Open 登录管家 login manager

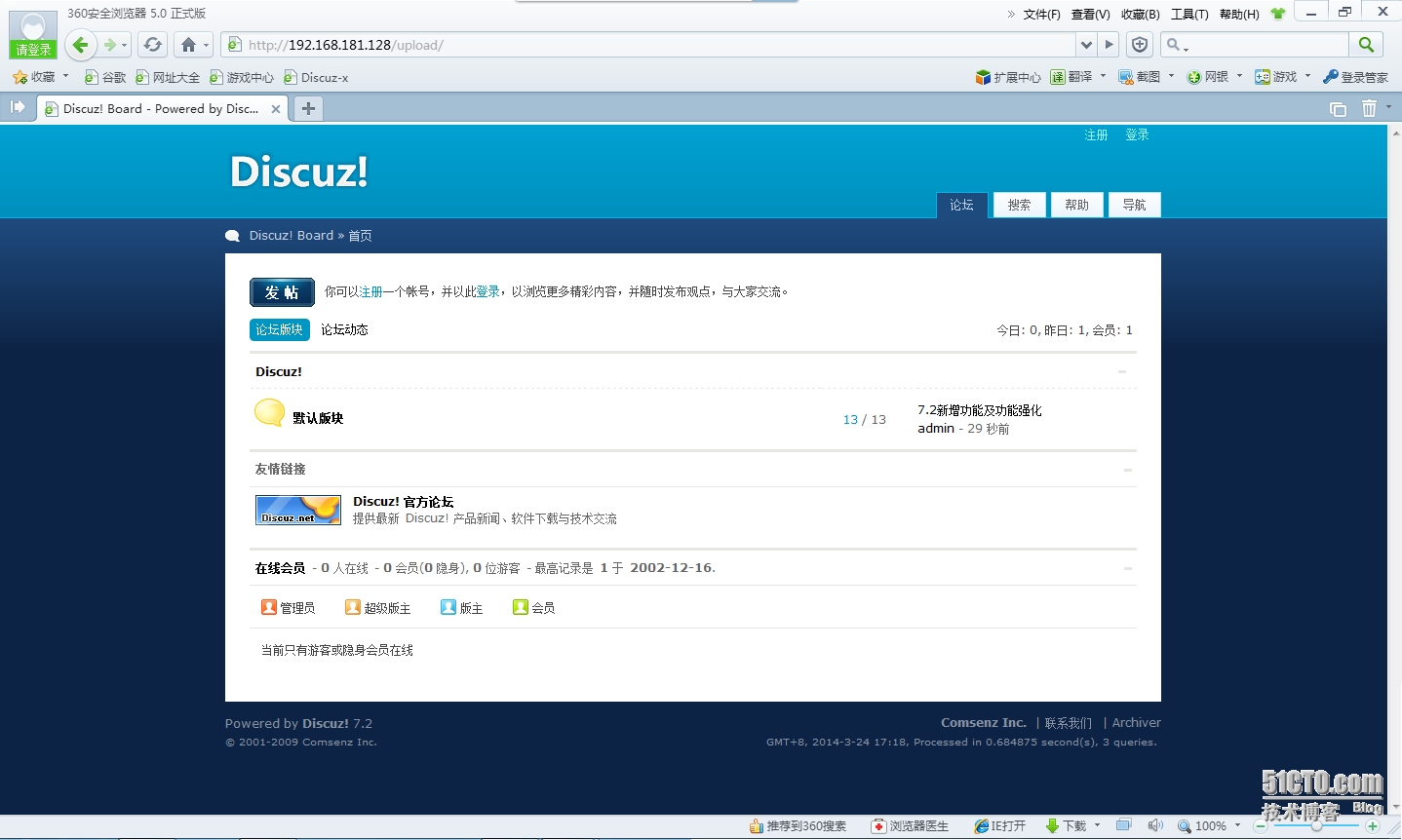tap(1355, 77)
